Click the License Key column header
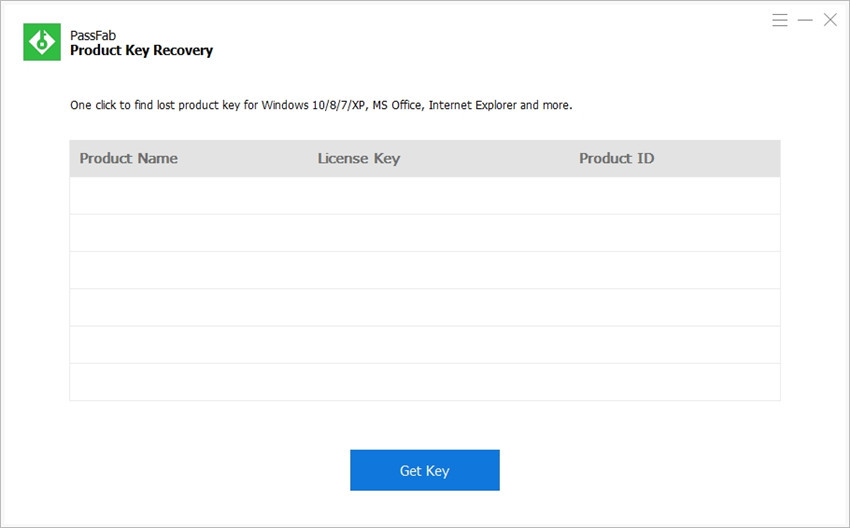The image size is (850, 528). 358,158
